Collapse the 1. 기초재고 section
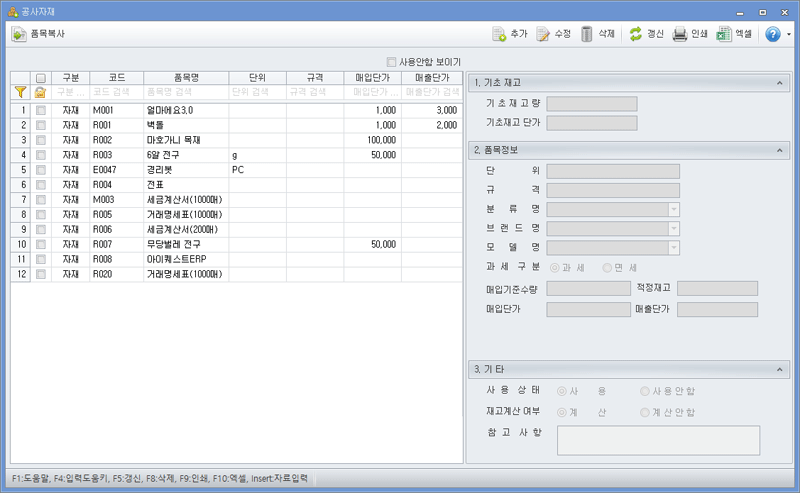Image resolution: width=800 pixels, height=493 pixels. coord(778,82)
